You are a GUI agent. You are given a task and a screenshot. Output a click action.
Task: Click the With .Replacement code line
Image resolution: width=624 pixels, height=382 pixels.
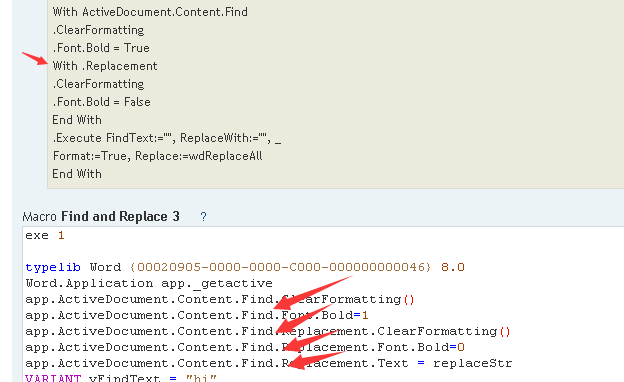(105, 66)
